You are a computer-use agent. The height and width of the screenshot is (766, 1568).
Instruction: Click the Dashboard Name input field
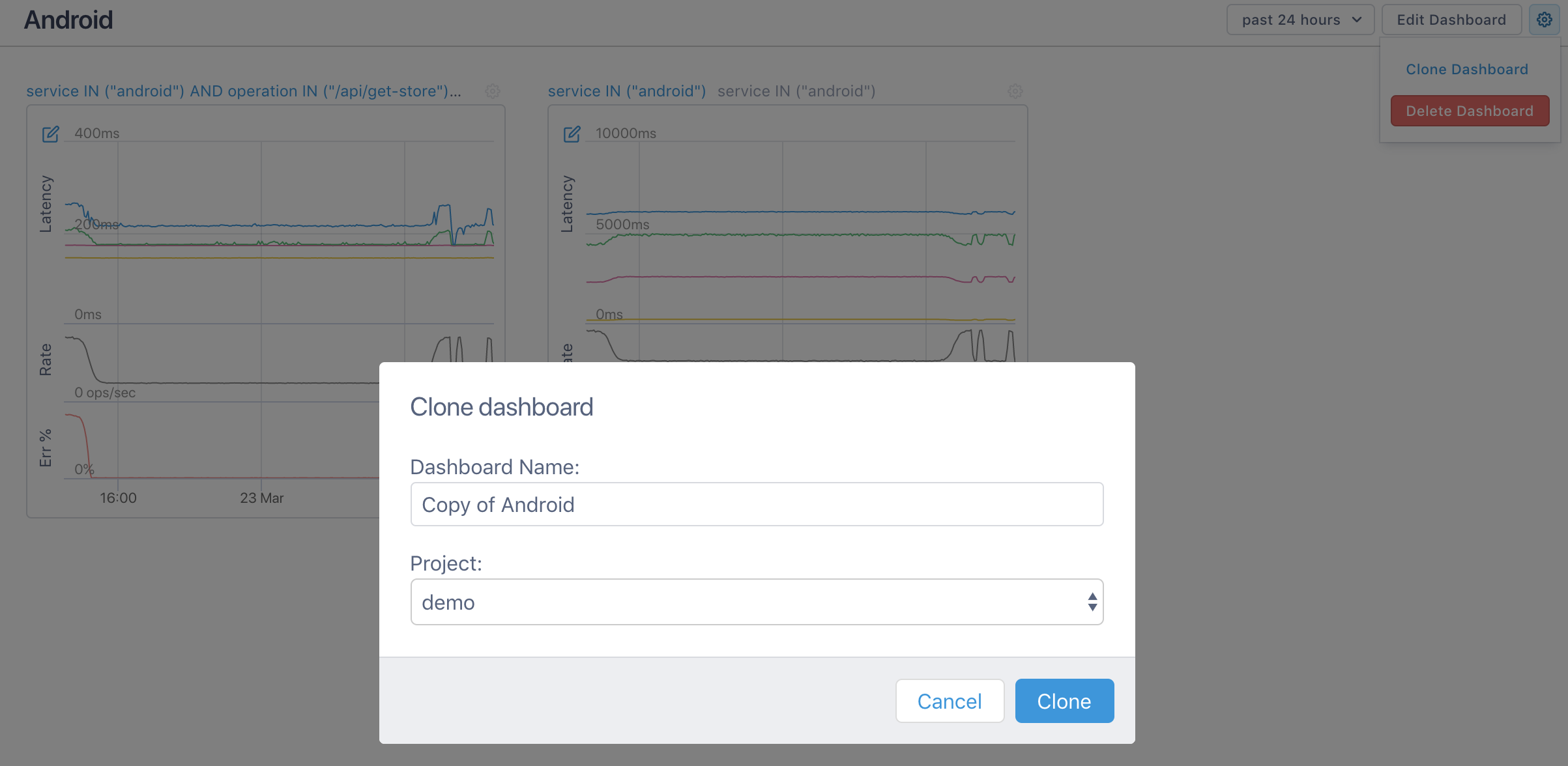[x=756, y=504]
